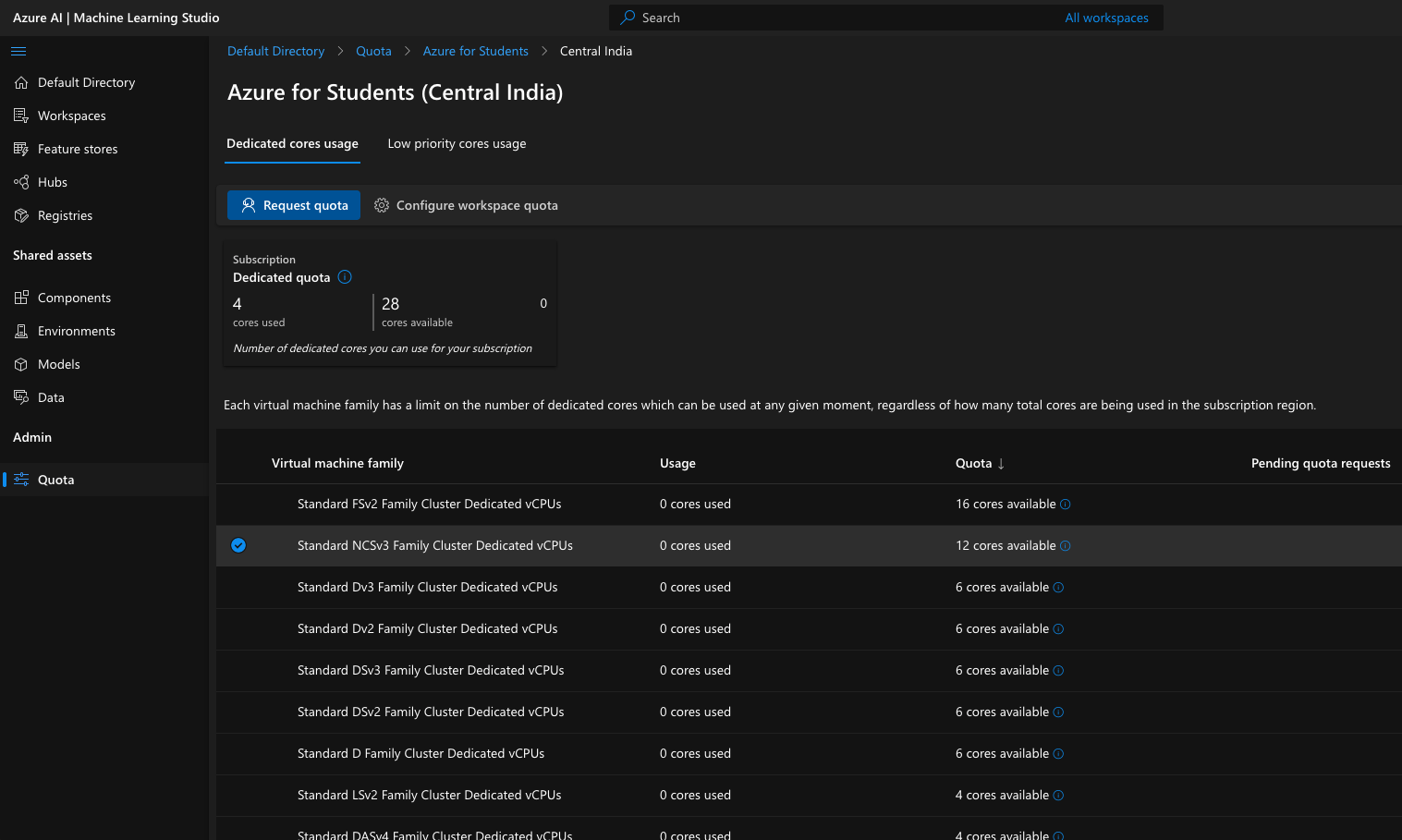Click the Quota sidebar icon
The height and width of the screenshot is (840, 1402).
click(21, 480)
